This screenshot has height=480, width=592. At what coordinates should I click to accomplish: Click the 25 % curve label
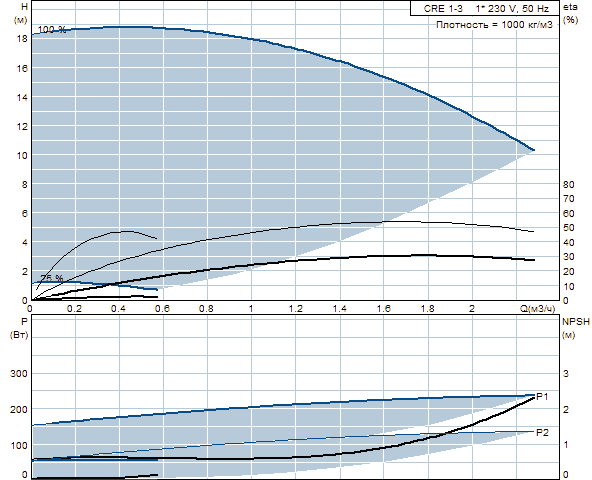coord(52,278)
